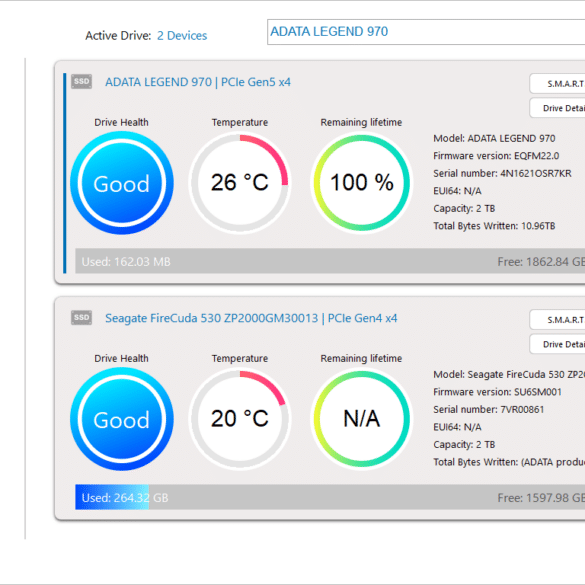Click Capacity: 2 TB under ADATA drive
Screen dimensions: 585x585
(x=464, y=209)
